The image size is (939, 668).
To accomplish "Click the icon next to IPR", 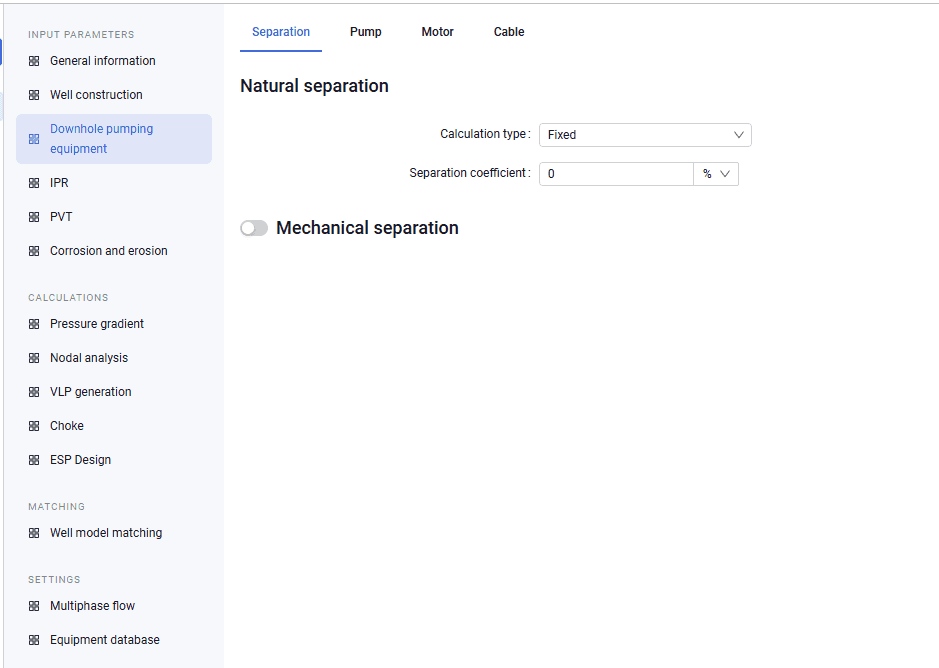I will coord(34,183).
